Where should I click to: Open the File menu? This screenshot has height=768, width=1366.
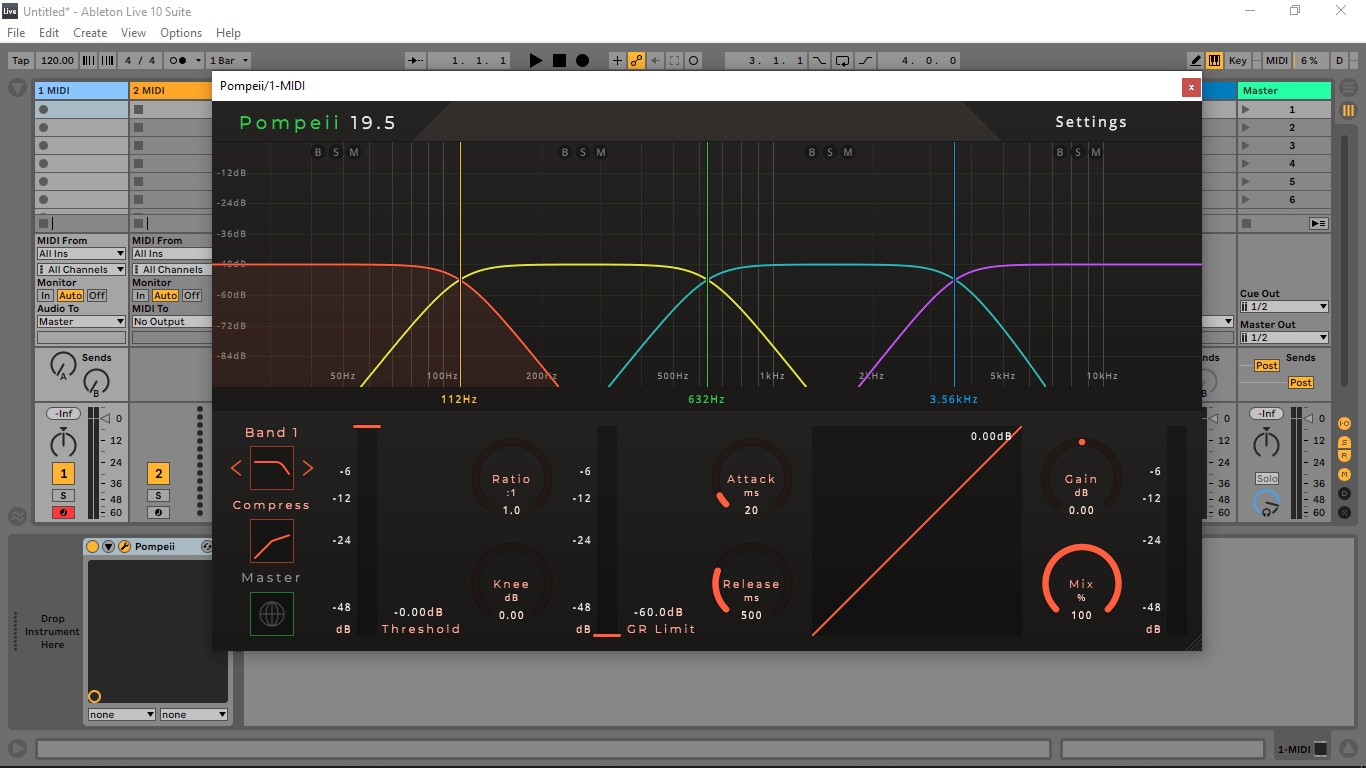point(16,33)
